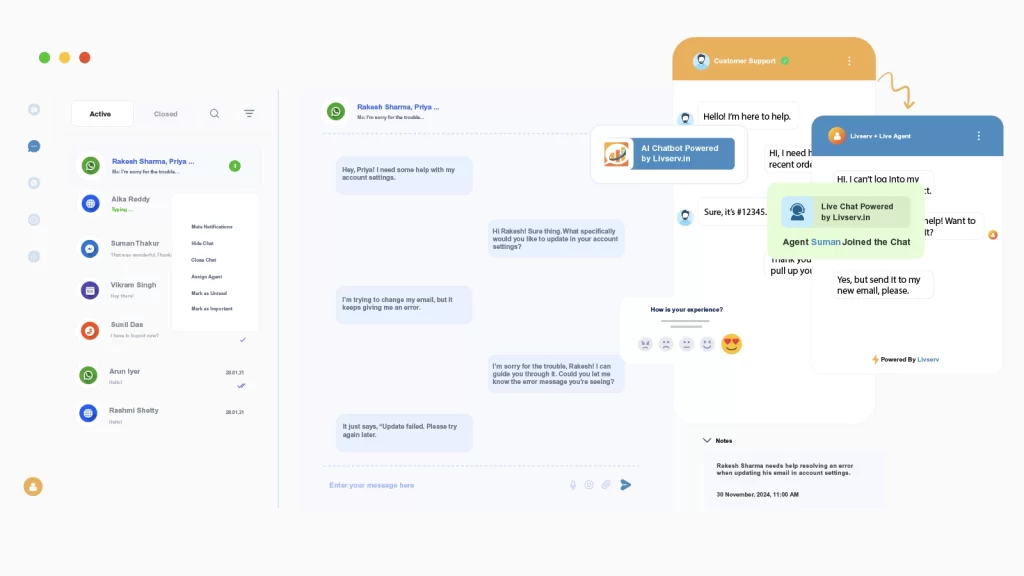Image resolution: width=1024 pixels, height=576 pixels.
Task: Select the angry face rating
Action: (x=645, y=344)
